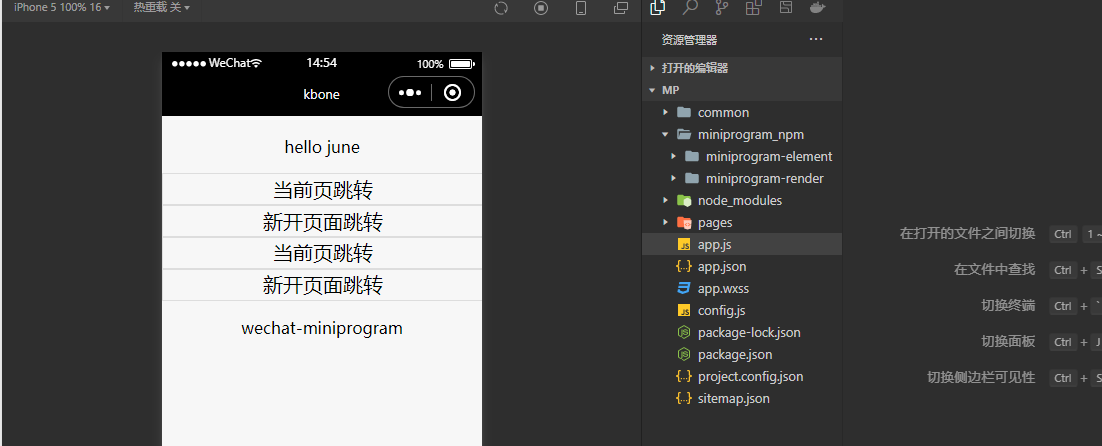Click 当前页跳转 link directly below hello june

(323, 190)
